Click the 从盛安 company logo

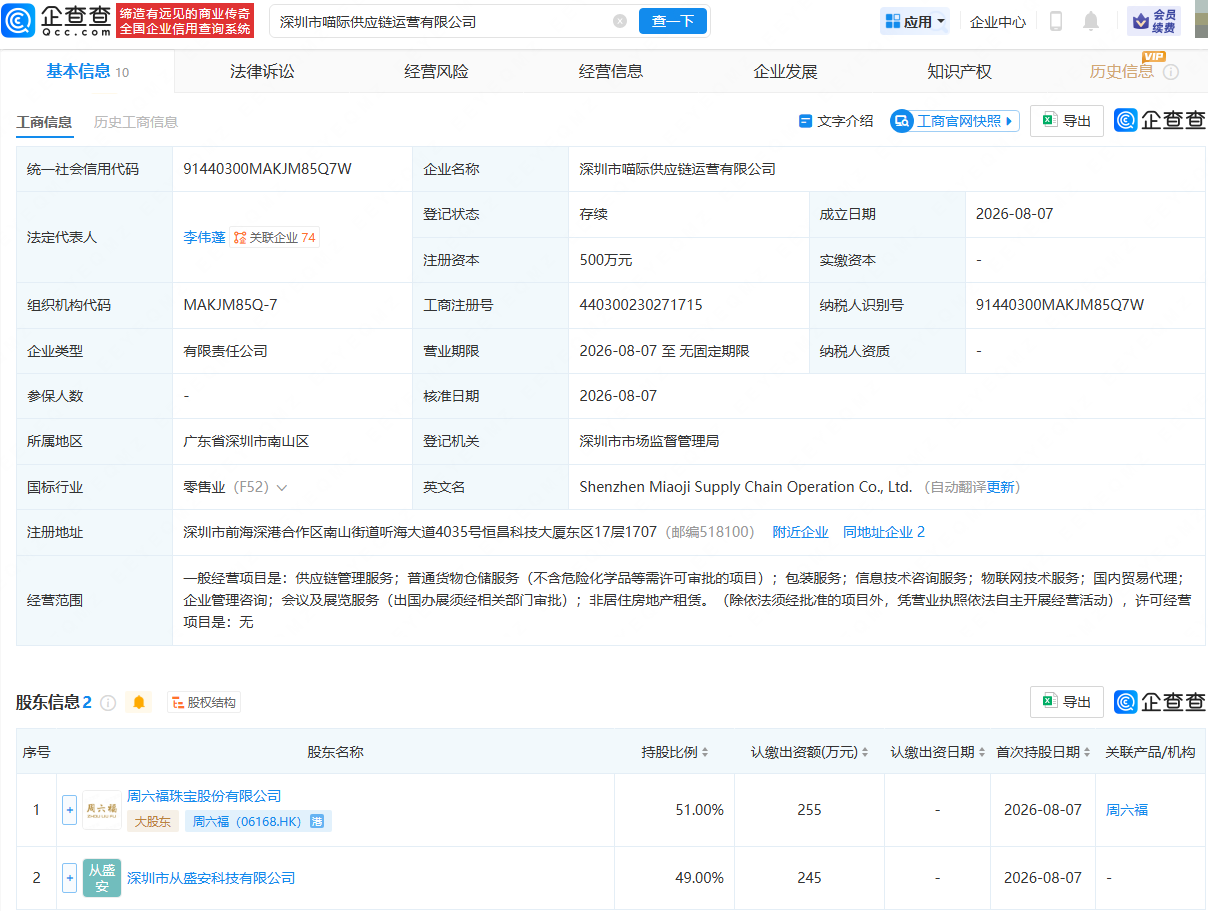coord(102,878)
